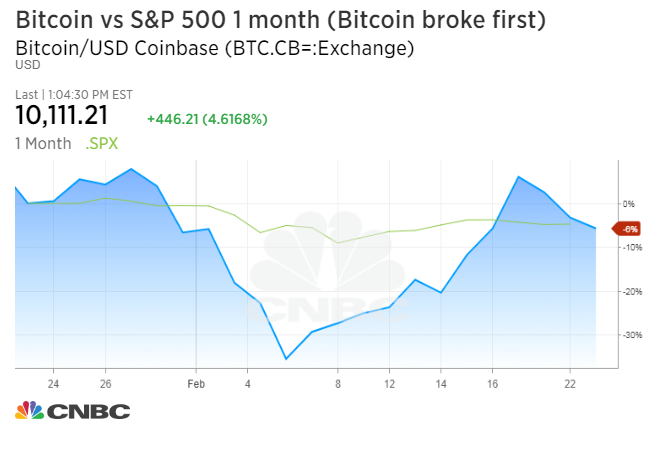Image resolution: width=670 pixels, height=450 pixels.
Task: Click the red -6% price tag marker
Action: pos(627,229)
